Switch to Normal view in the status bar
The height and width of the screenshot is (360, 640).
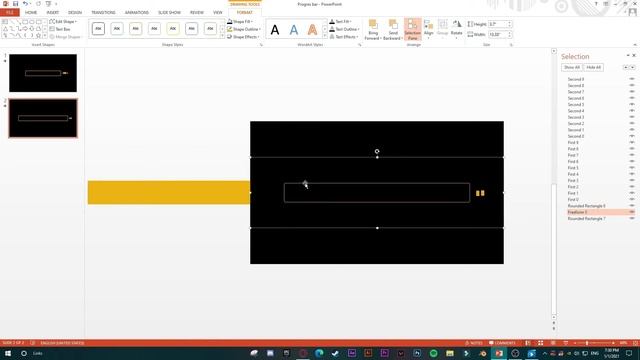click(528, 343)
